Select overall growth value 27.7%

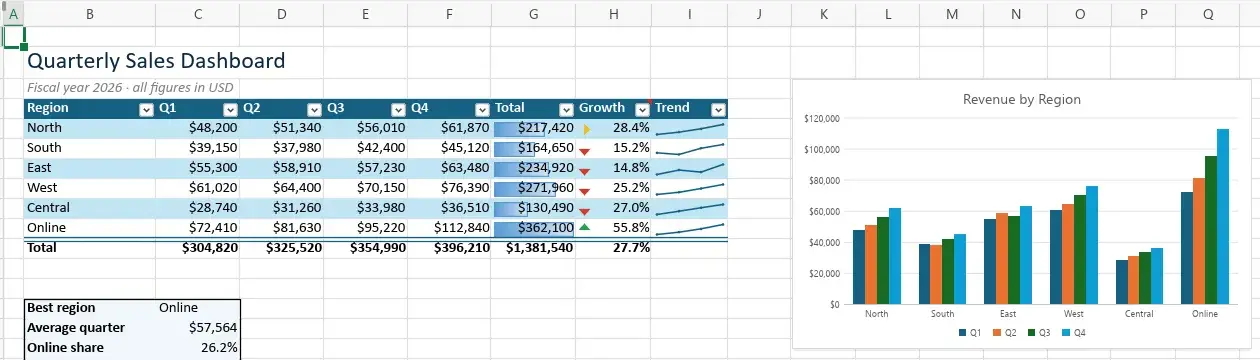613,247
